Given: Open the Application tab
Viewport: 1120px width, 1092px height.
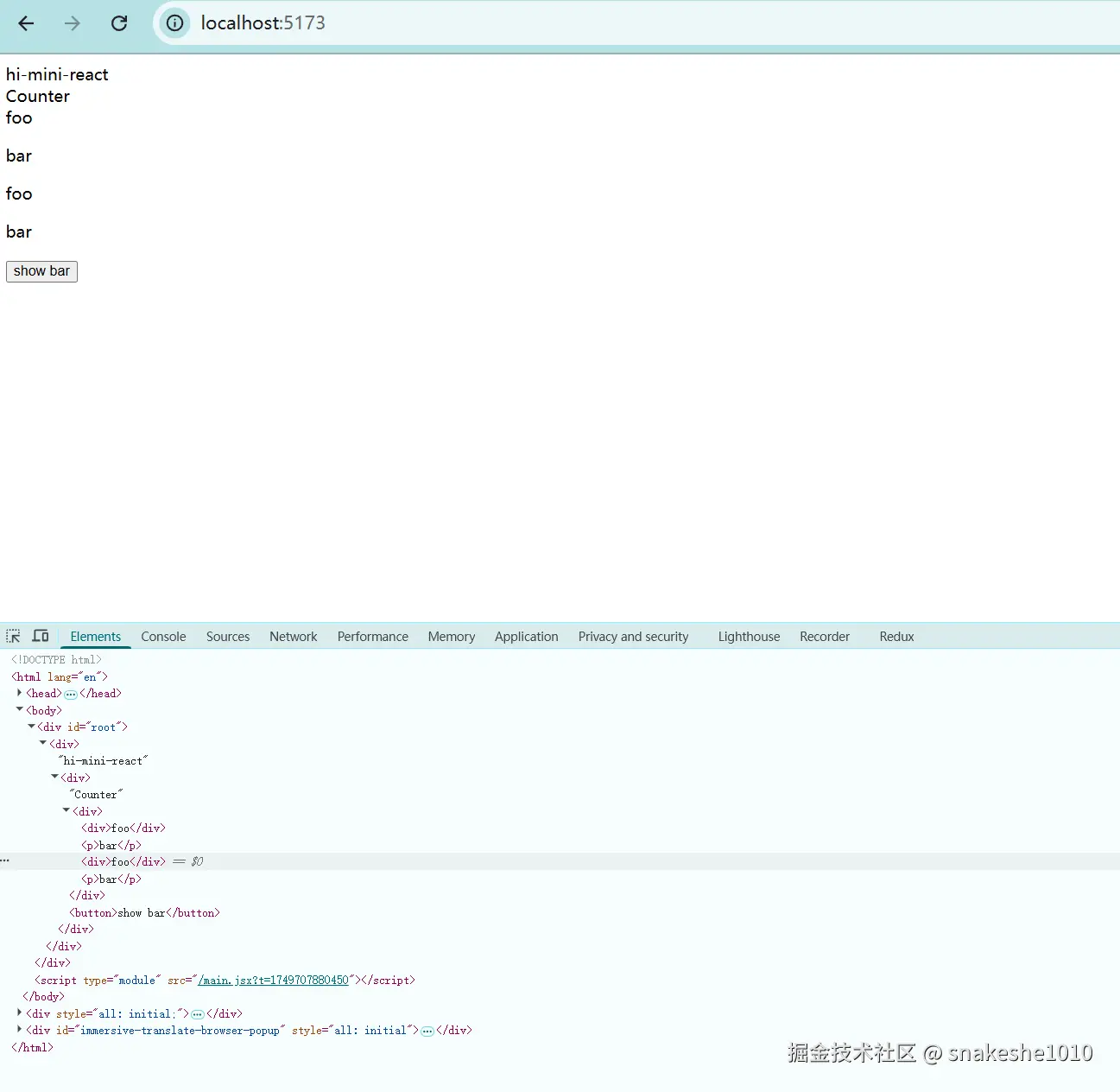Looking at the screenshot, I should click(527, 637).
